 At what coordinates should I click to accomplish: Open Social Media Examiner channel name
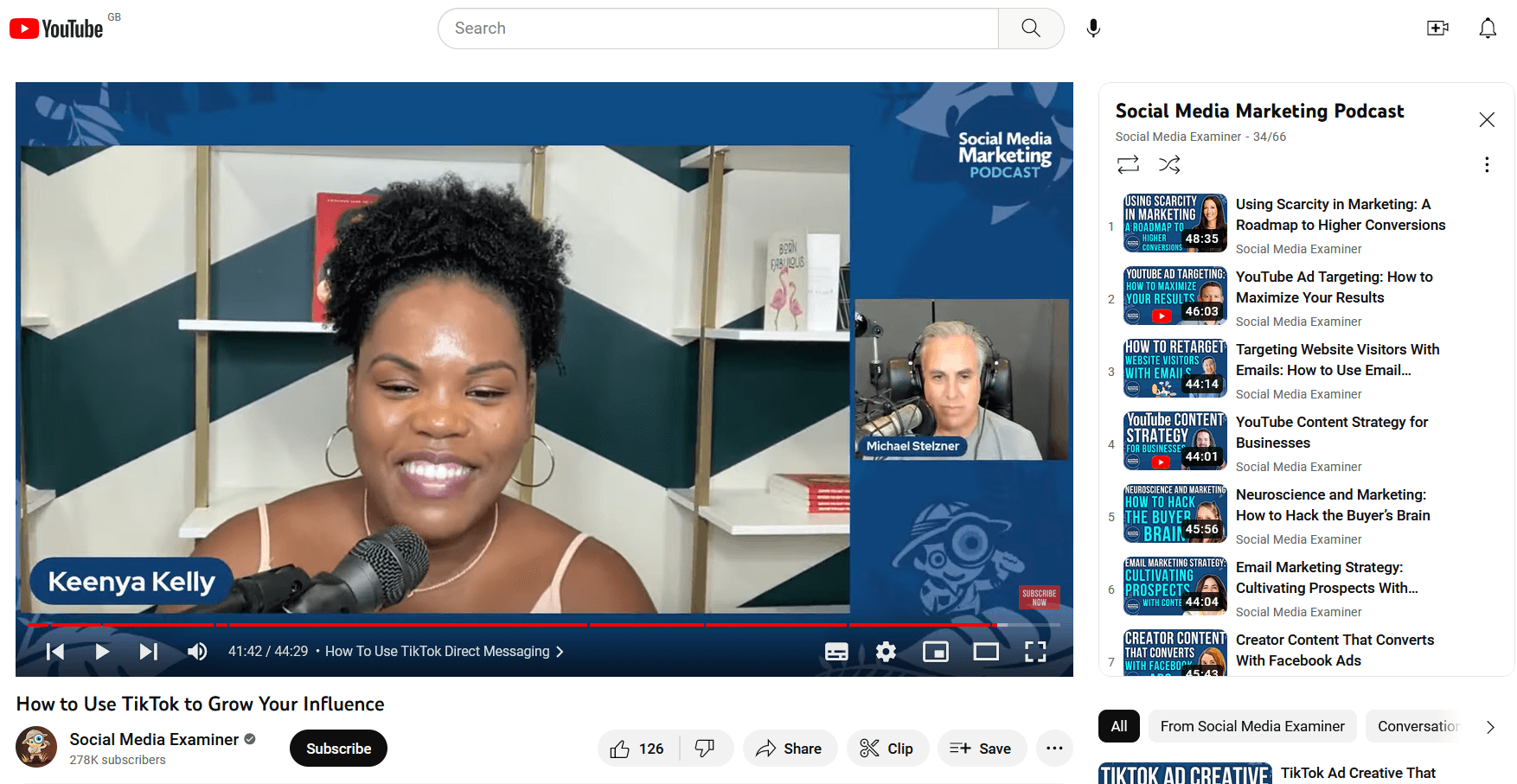coord(154,739)
